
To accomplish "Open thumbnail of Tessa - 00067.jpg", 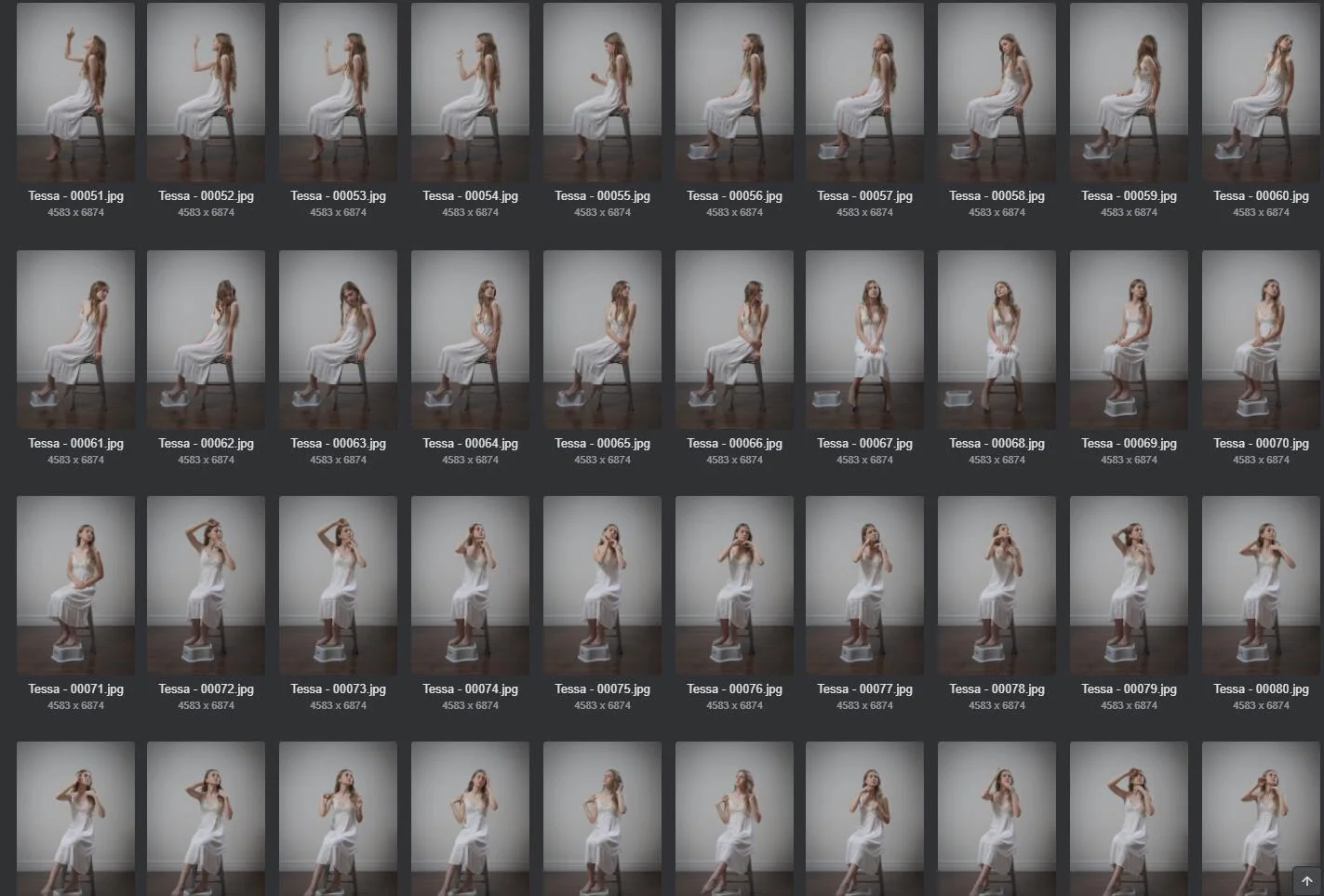I will (864, 340).
